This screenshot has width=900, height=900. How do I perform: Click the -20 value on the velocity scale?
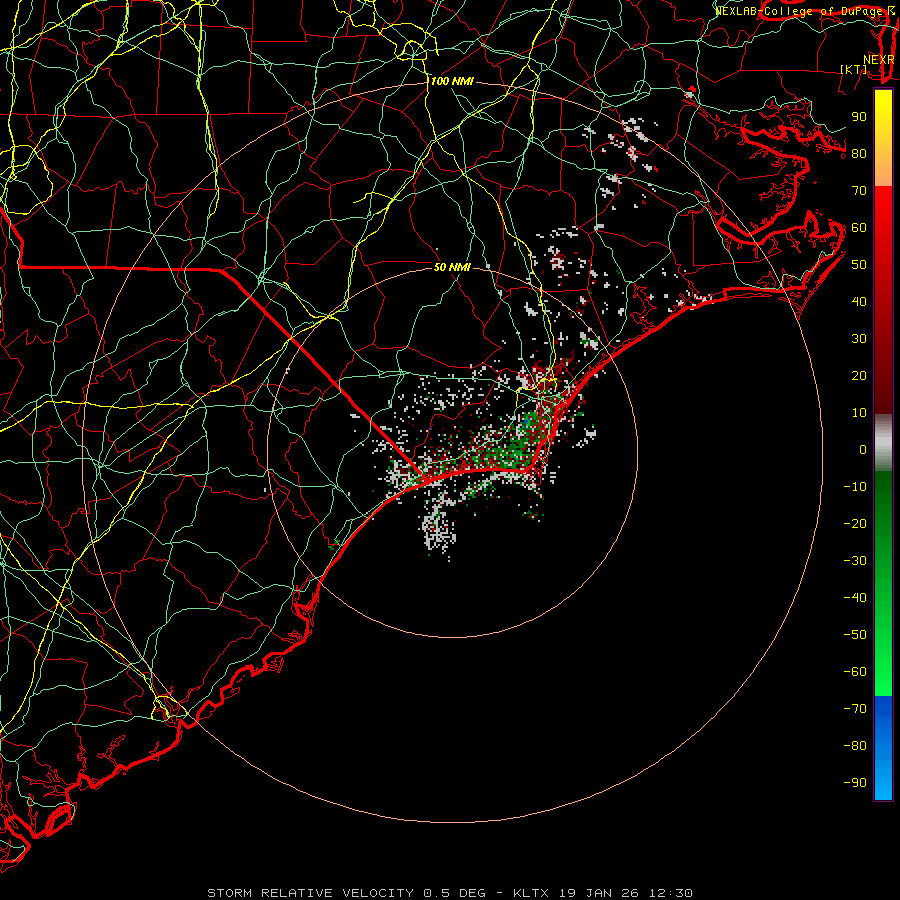tap(855, 524)
